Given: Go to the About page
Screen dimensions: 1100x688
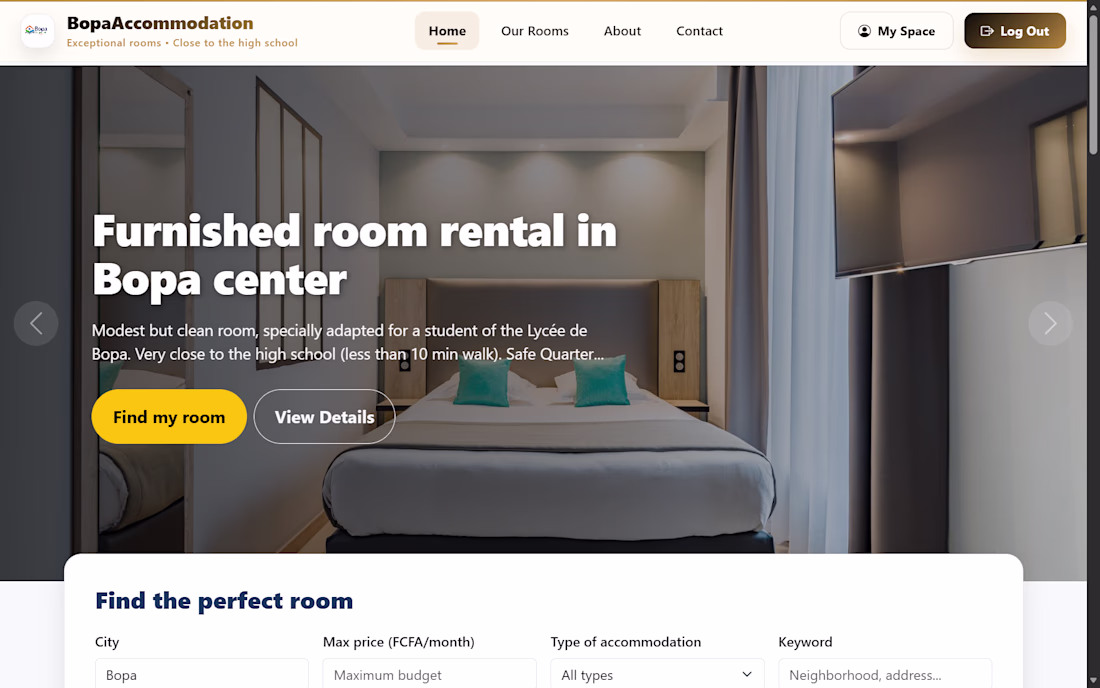Looking at the screenshot, I should 622,31.
